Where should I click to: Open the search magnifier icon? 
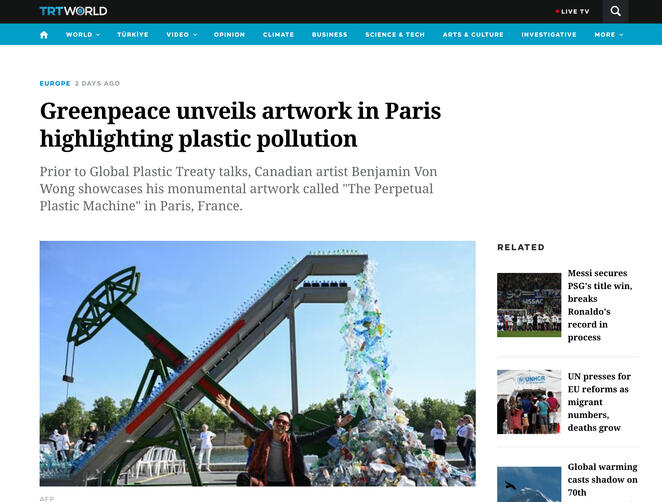(616, 11)
